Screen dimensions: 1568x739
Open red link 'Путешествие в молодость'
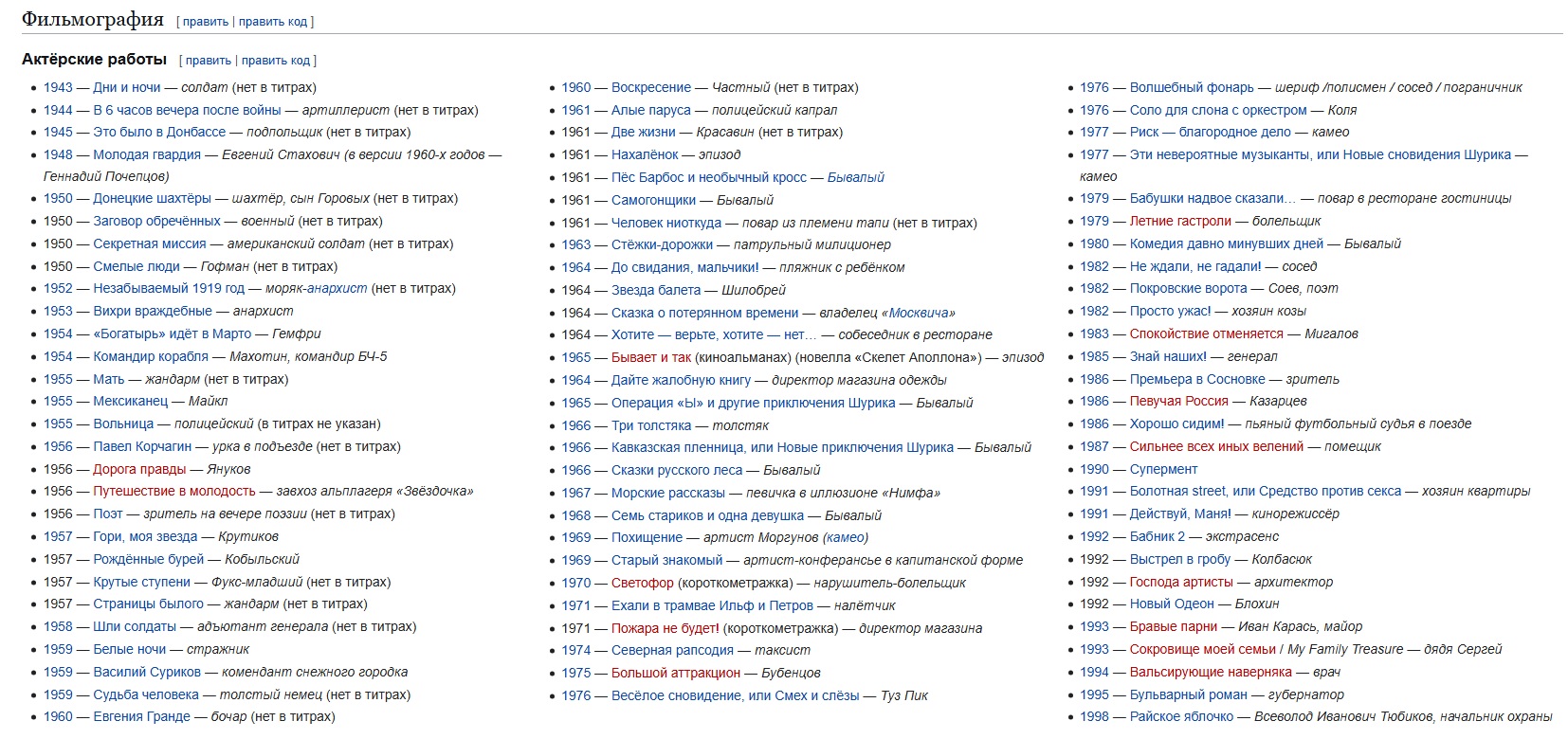click(x=174, y=491)
